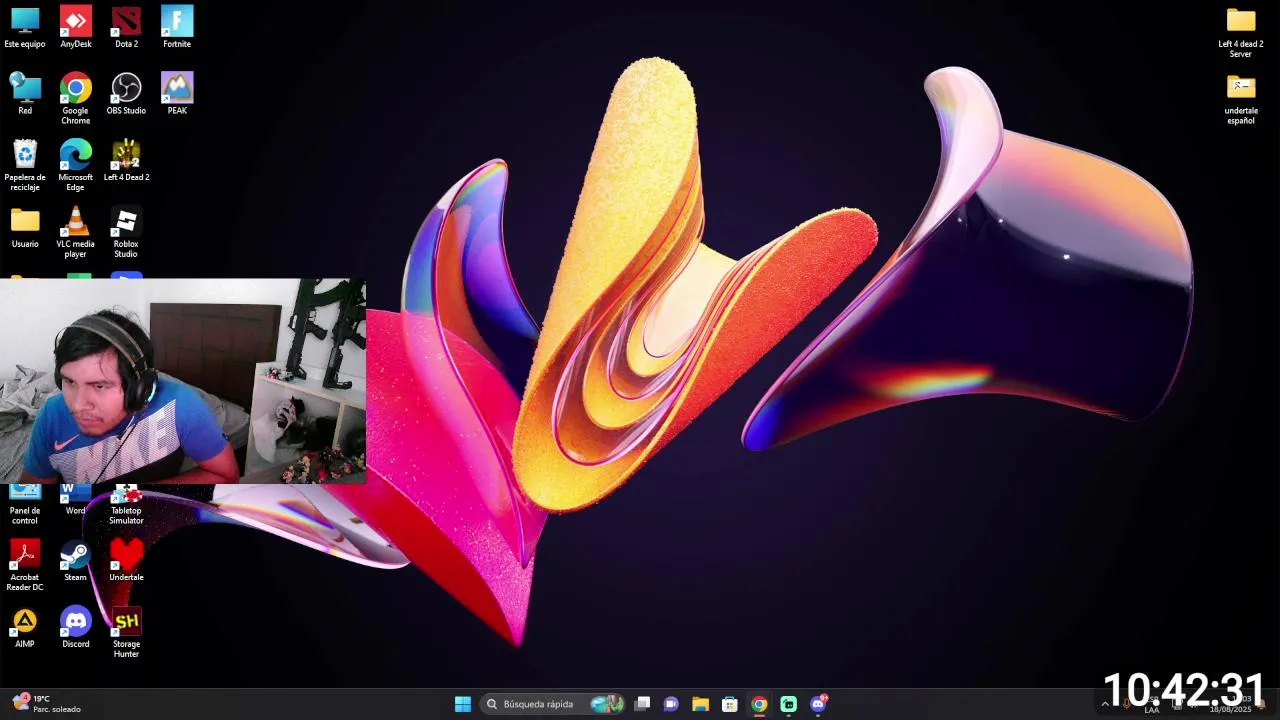Open Microsoft Store from the taskbar

[730, 704]
